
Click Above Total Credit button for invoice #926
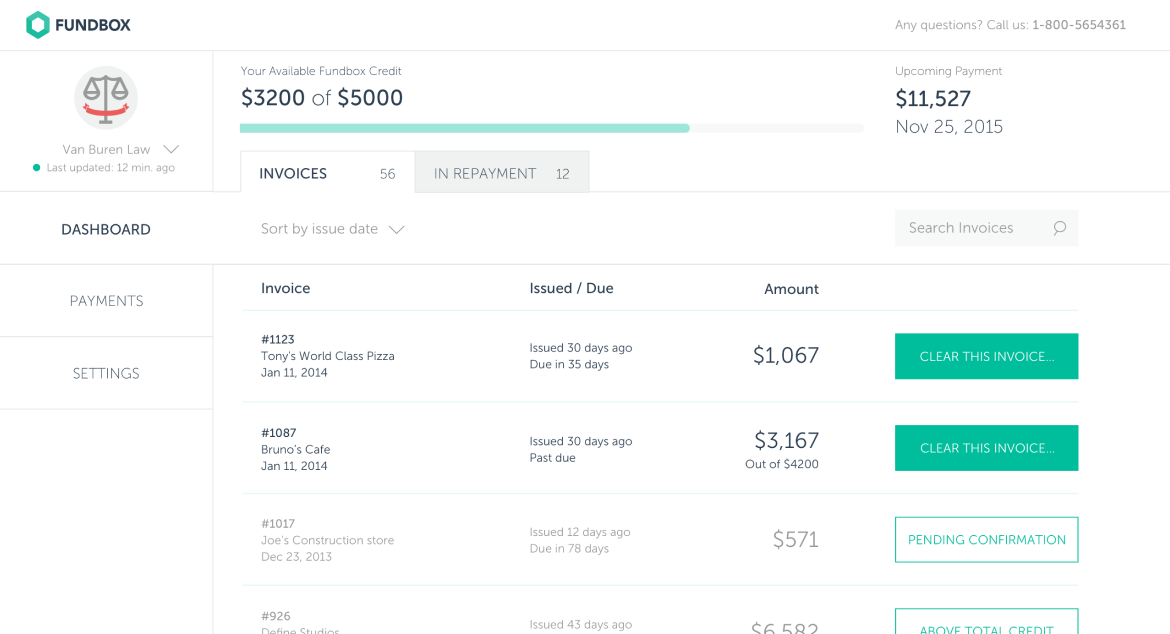pyautogui.click(x=986, y=622)
